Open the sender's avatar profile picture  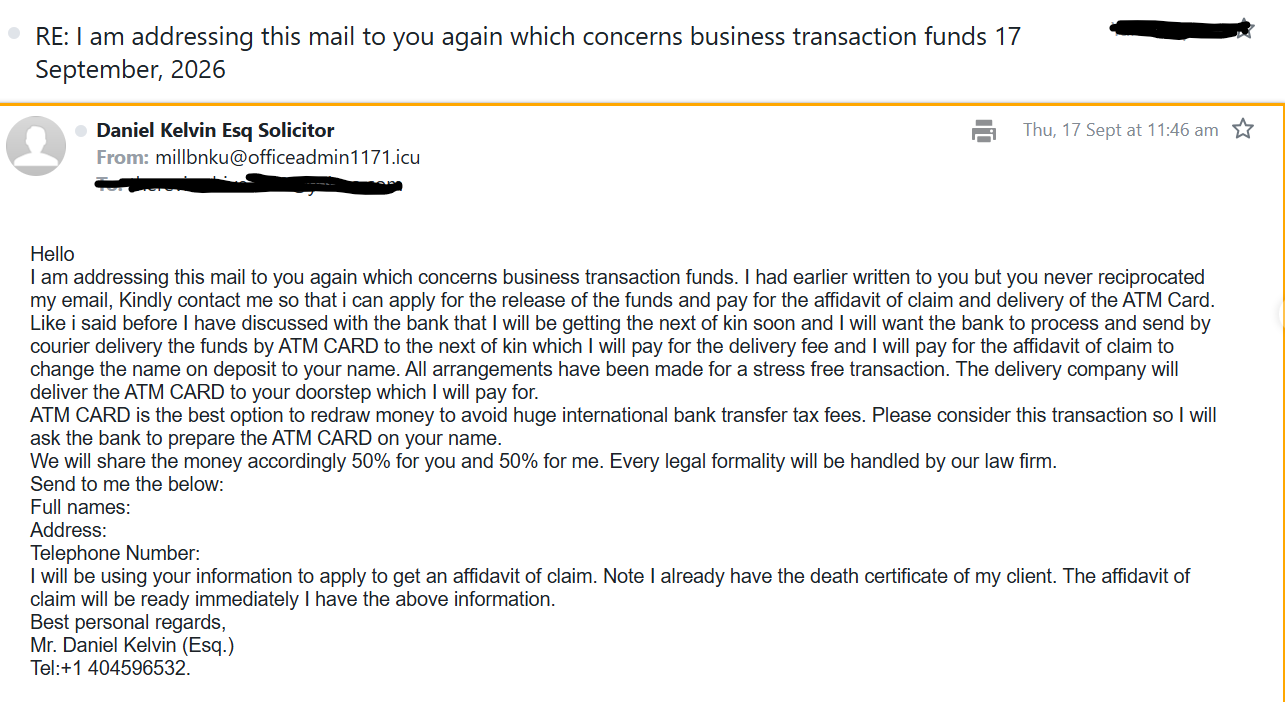pos(36,146)
